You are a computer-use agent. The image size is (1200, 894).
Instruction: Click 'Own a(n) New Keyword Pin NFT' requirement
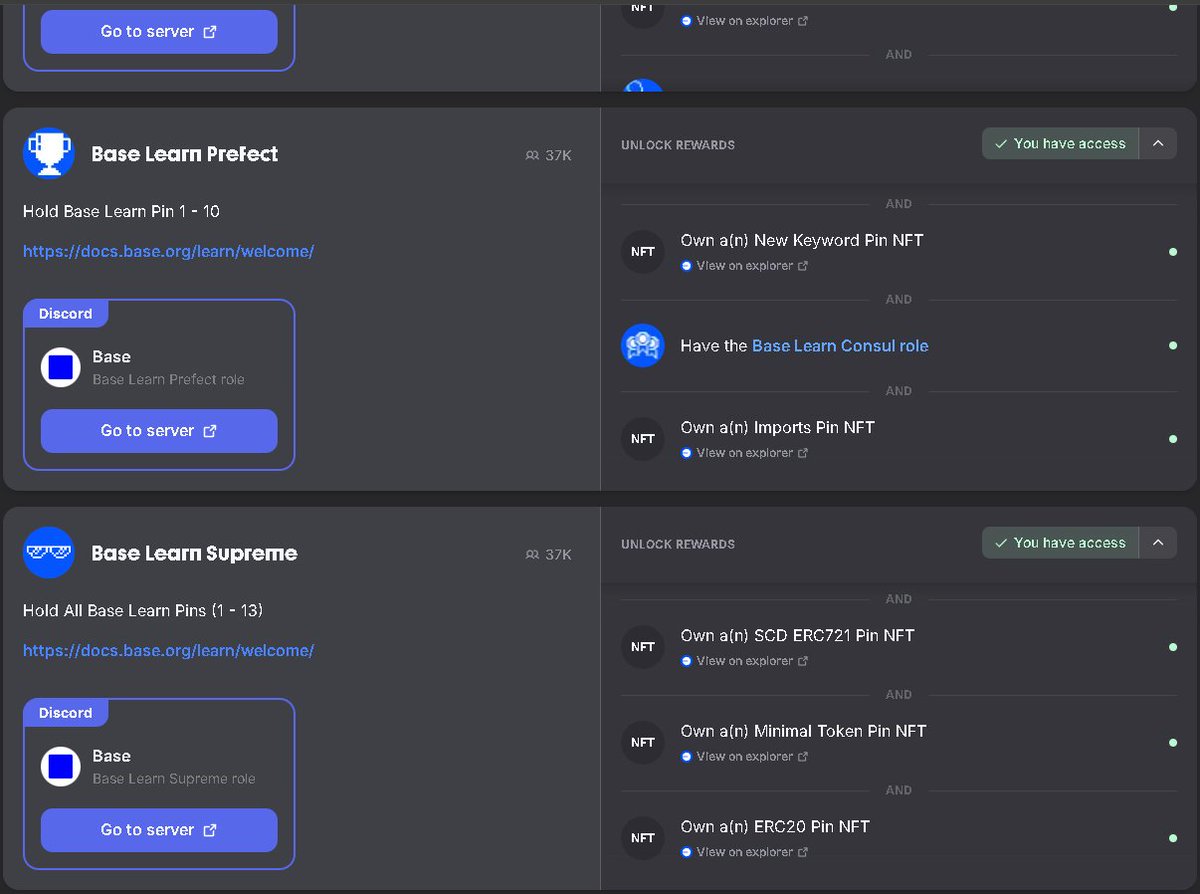(802, 240)
